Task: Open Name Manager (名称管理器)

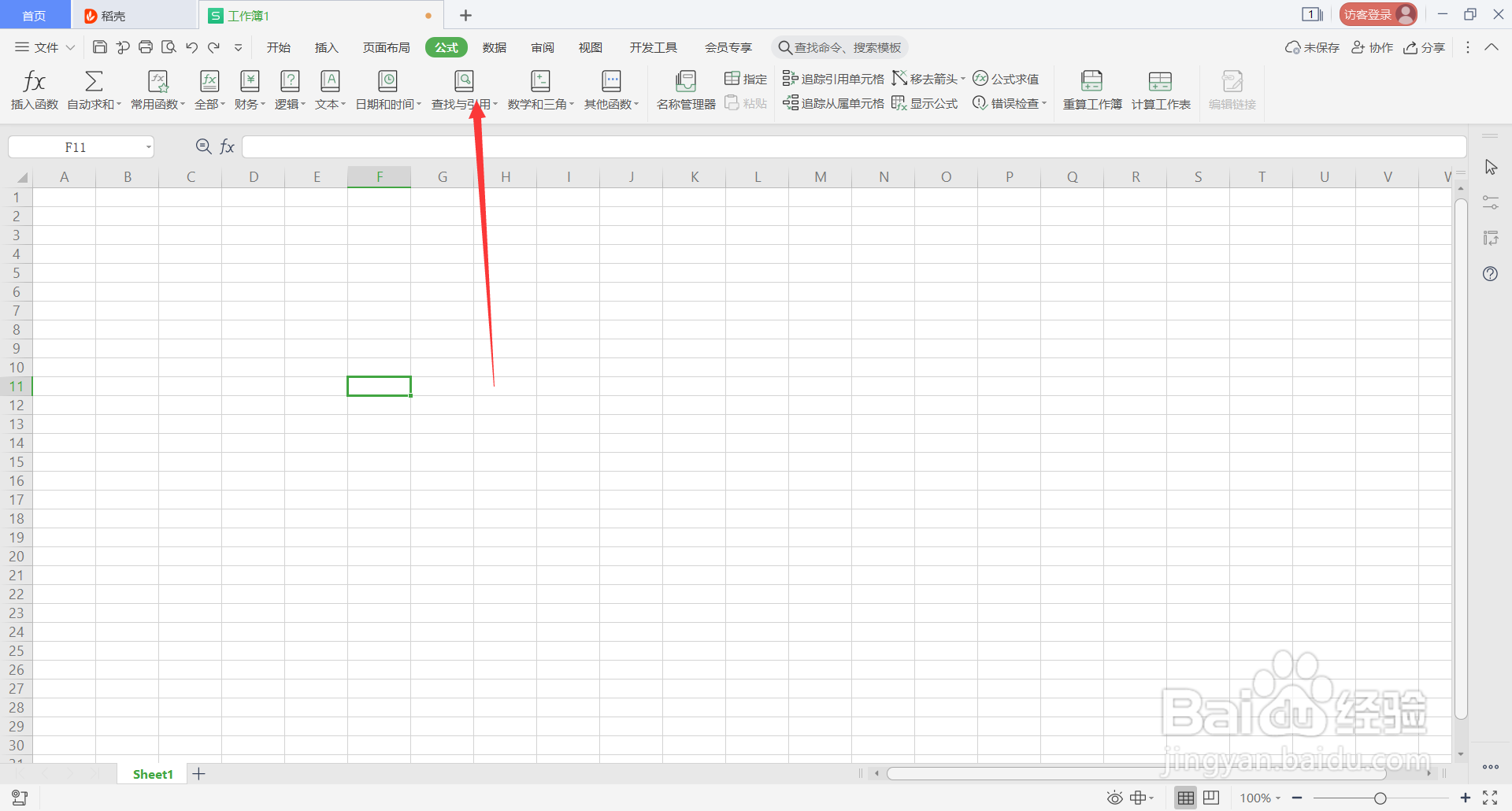Action: (x=686, y=90)
